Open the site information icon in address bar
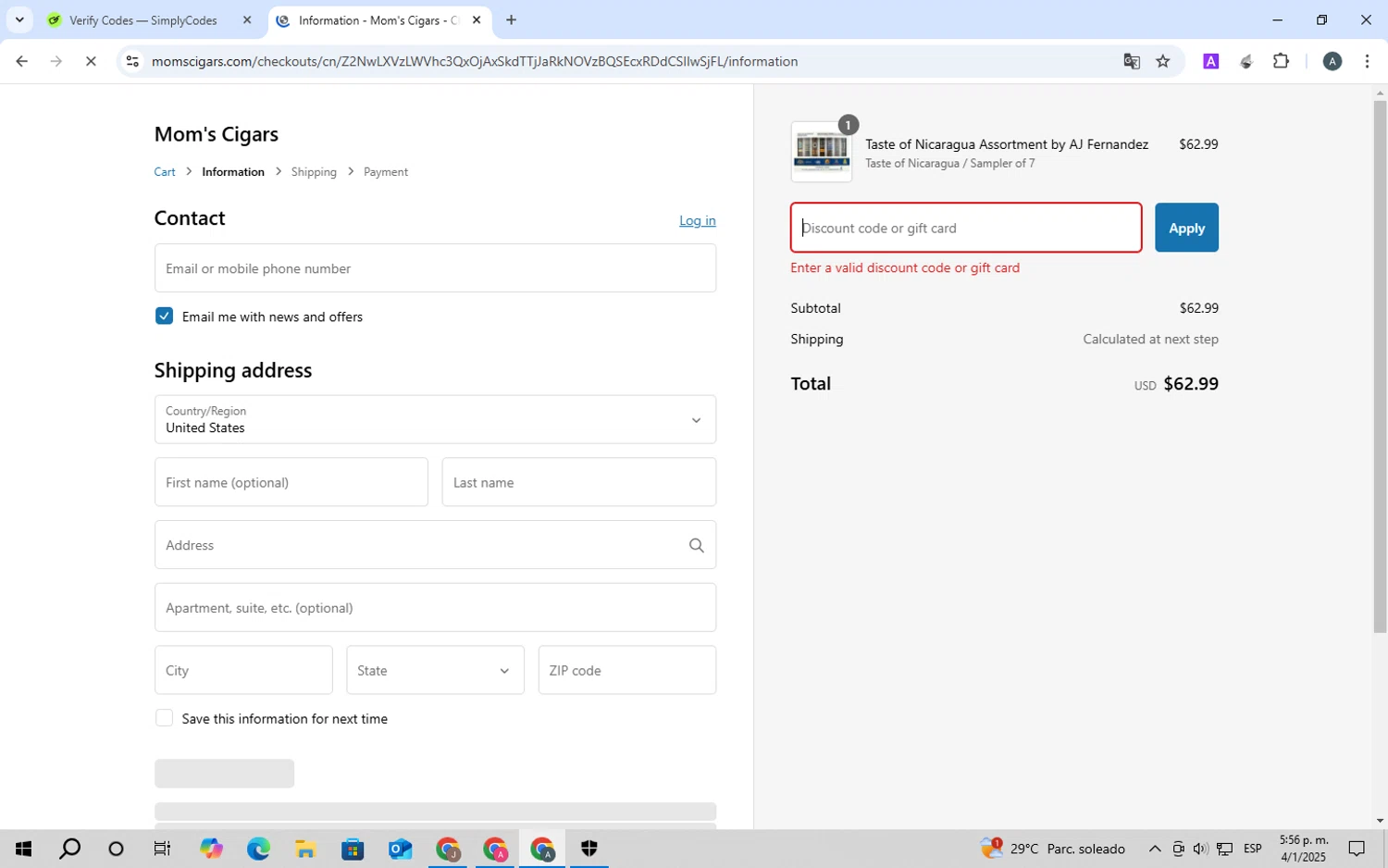The height and width of the screenshot is (868, 1388). click(132, 61)
